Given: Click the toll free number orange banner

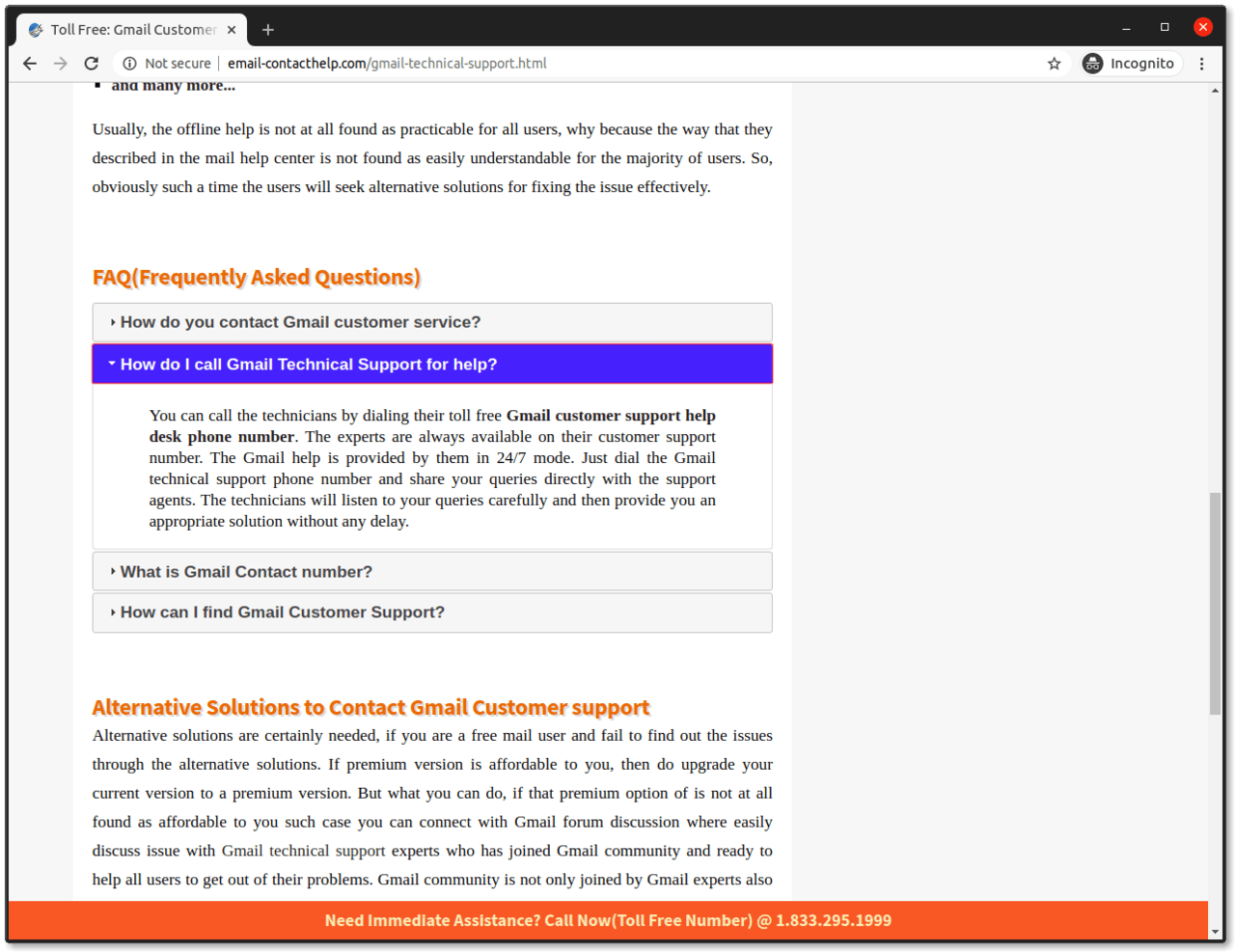Looking at the screenshot, I should (x=608, y=920).
